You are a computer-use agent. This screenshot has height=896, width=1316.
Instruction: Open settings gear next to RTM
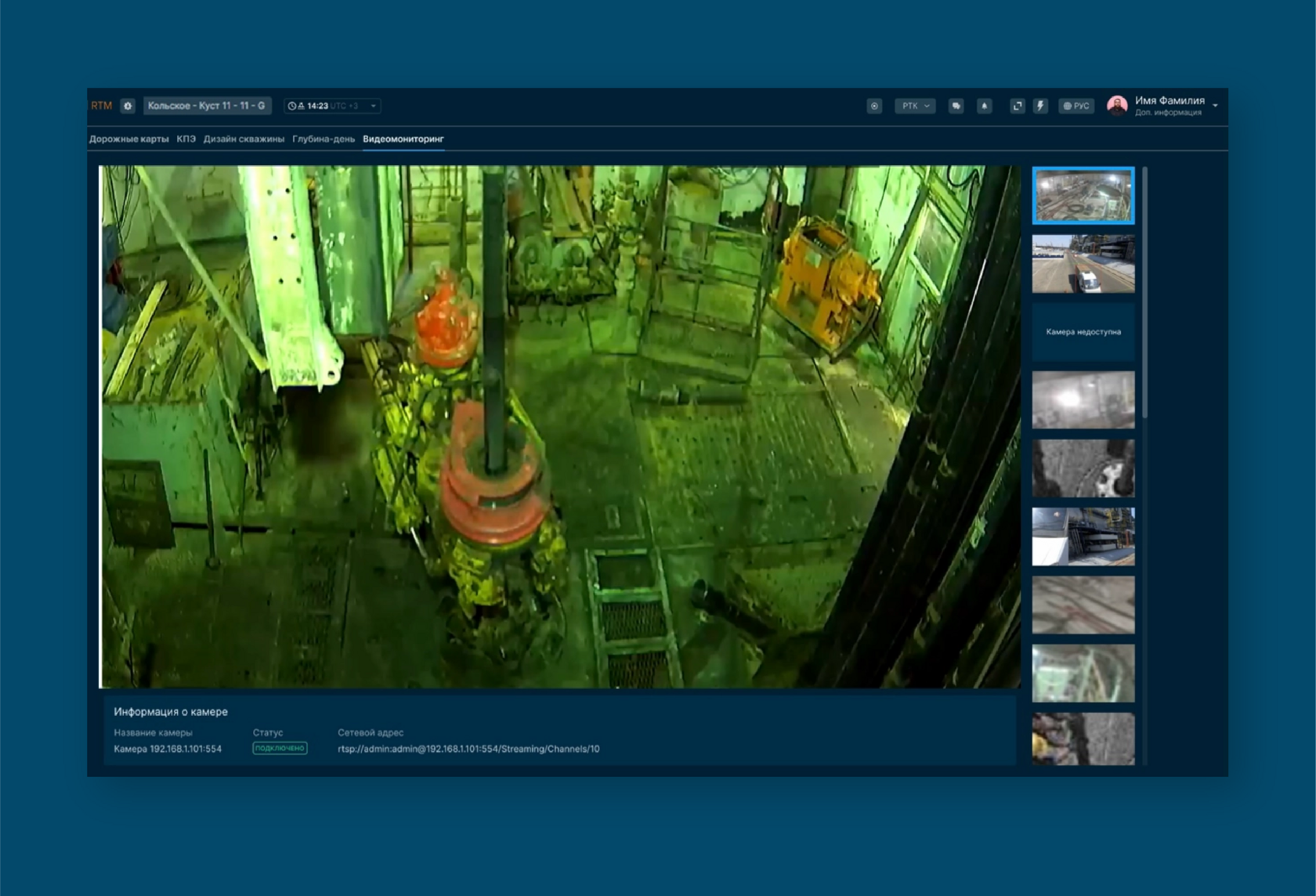[x=128, y=106]
